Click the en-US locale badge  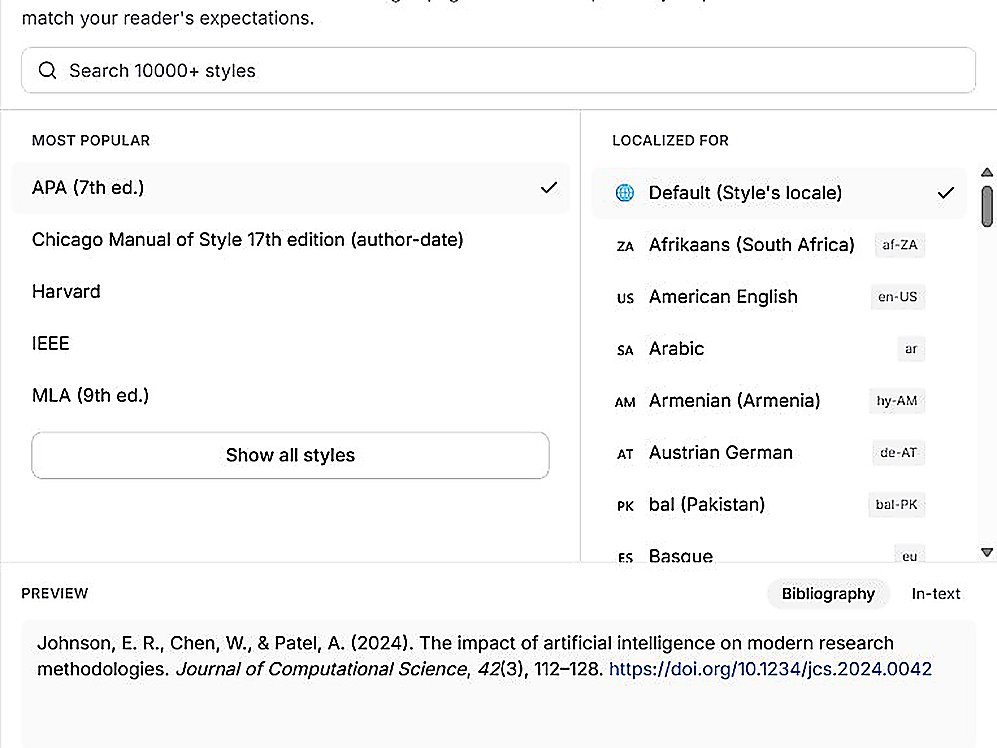pos(897,296)
